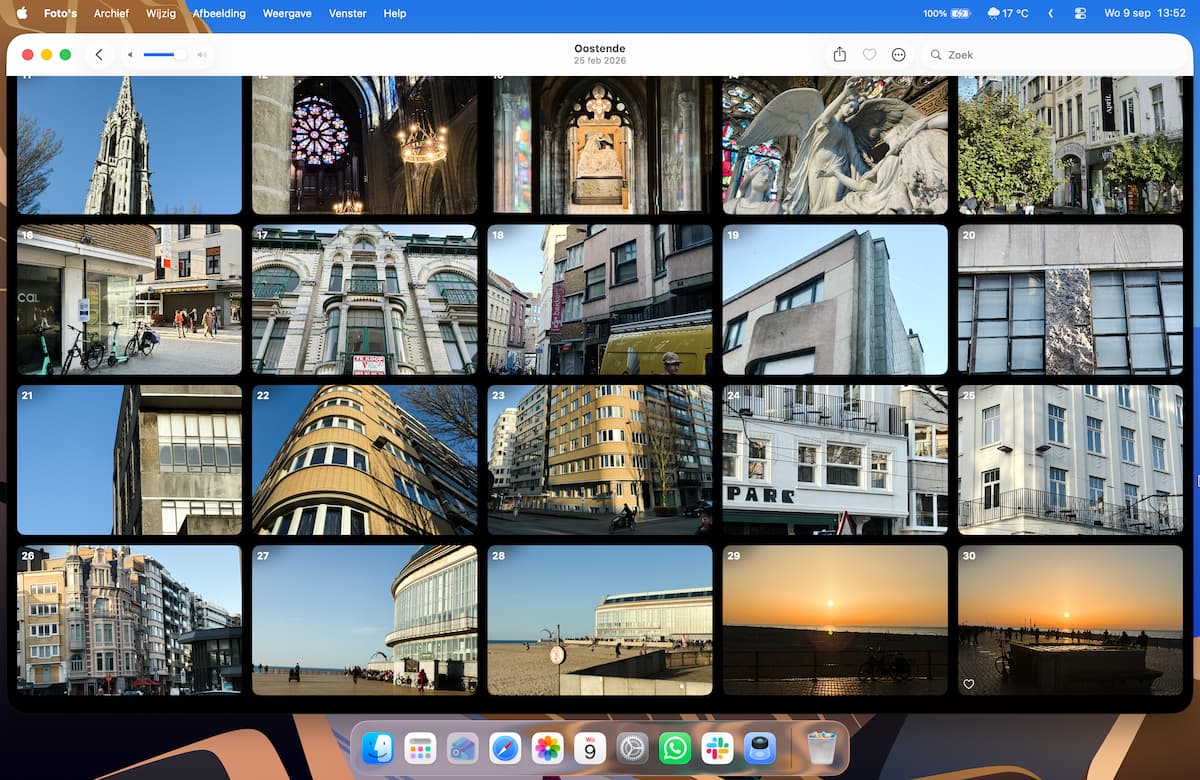Open Control Center in the menu bar
The height and width of the screenshot is (780, 1200).
pos(1080,14)
